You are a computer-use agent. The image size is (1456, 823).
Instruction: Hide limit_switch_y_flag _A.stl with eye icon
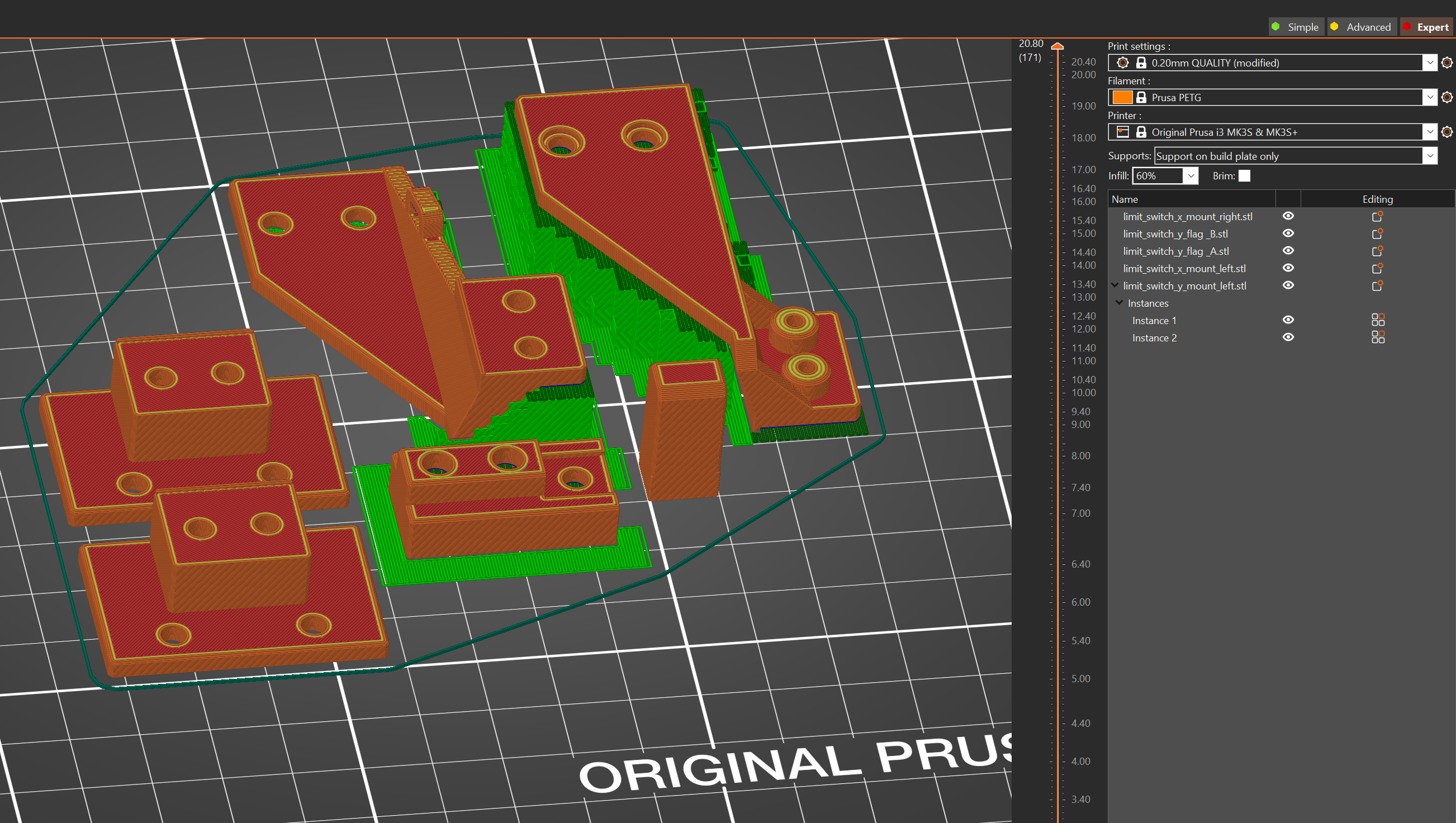pos(1288,251)
